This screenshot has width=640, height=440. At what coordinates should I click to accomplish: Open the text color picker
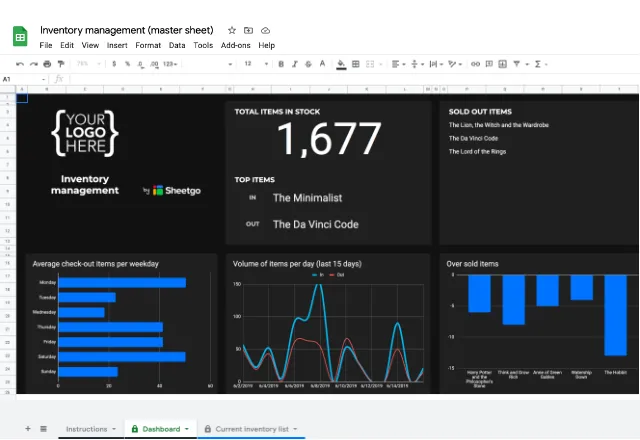click(x=322, y=64)
